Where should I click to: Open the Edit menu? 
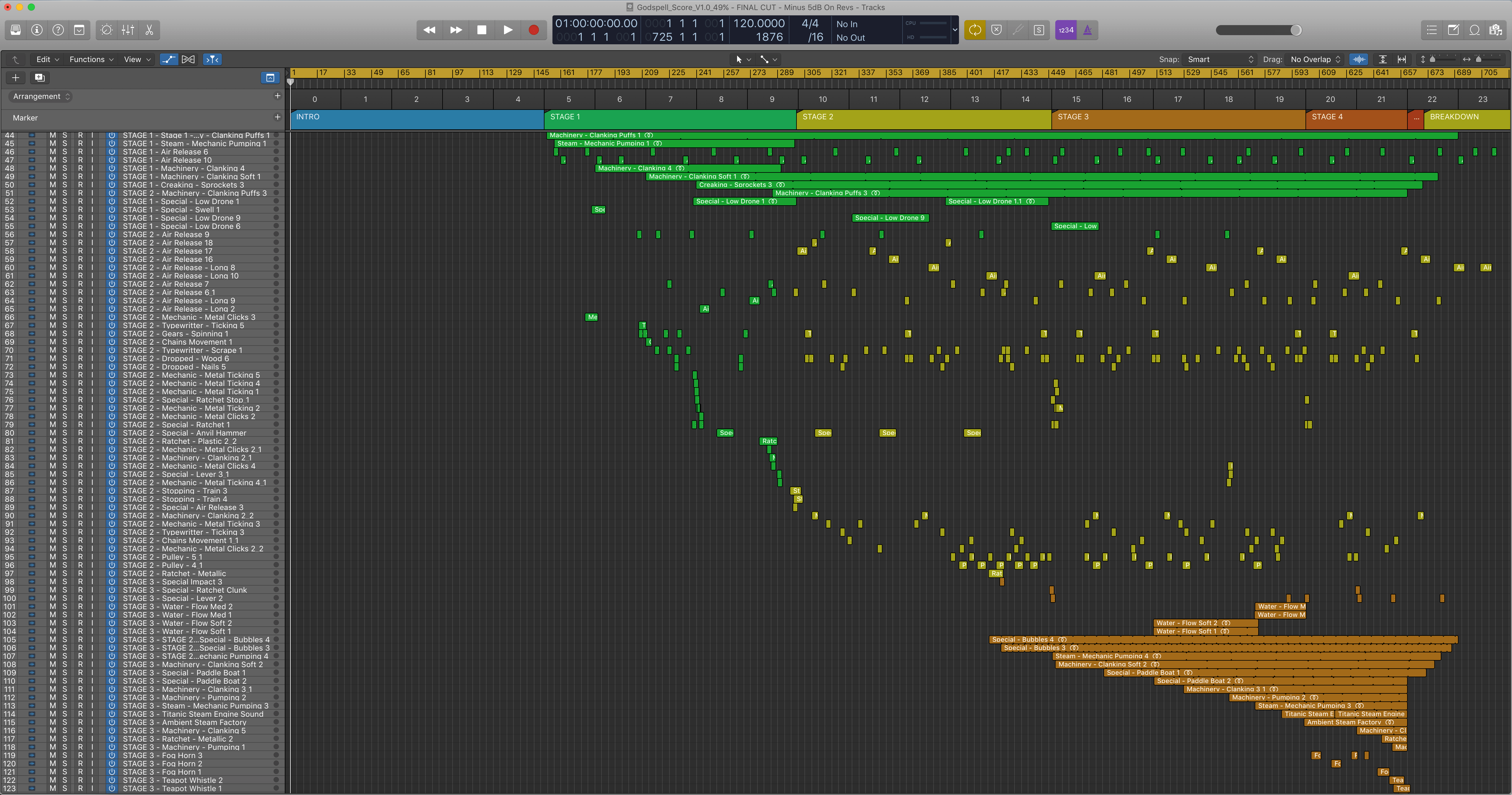(x=48, y=59)
